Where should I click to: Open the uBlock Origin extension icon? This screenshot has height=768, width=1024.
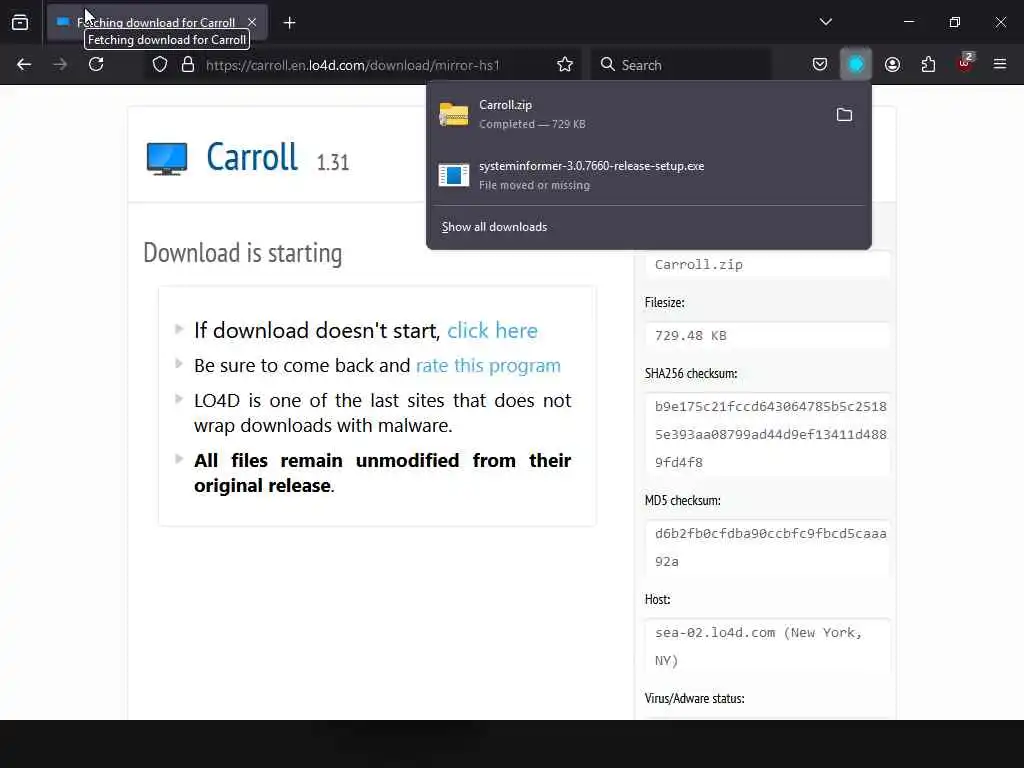(x=965, y=63)
